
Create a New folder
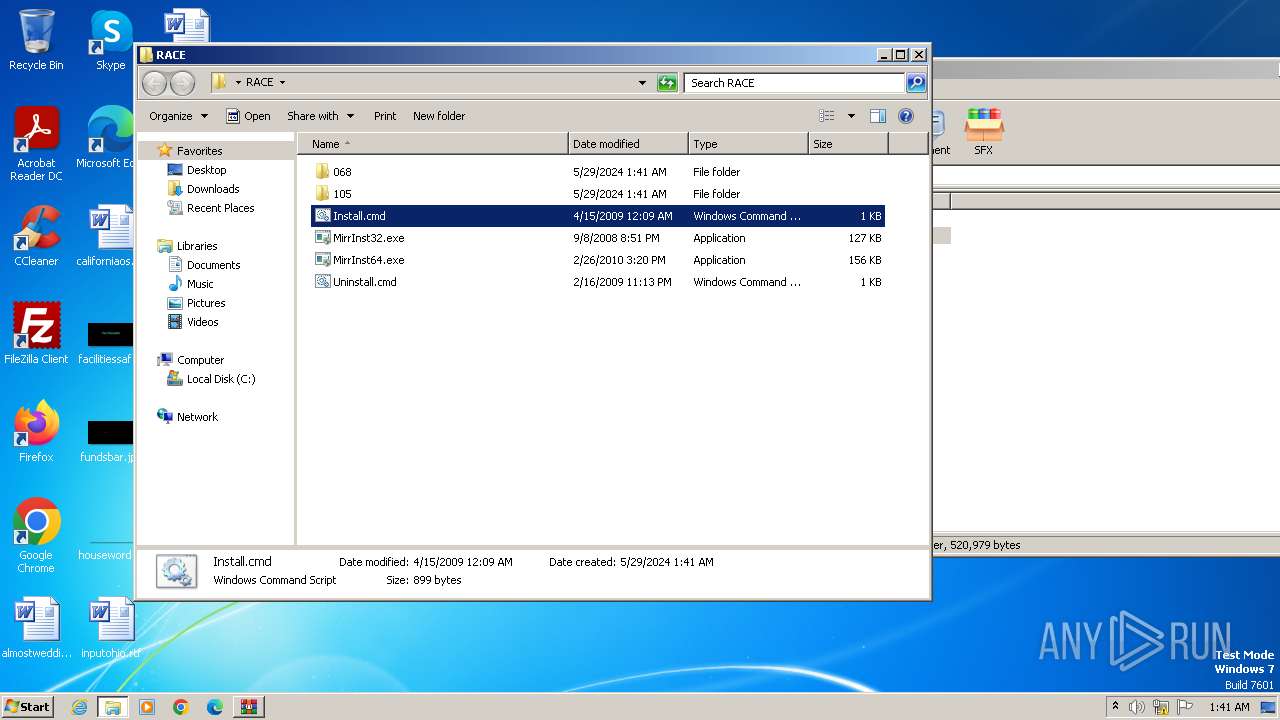pos(439,116)
